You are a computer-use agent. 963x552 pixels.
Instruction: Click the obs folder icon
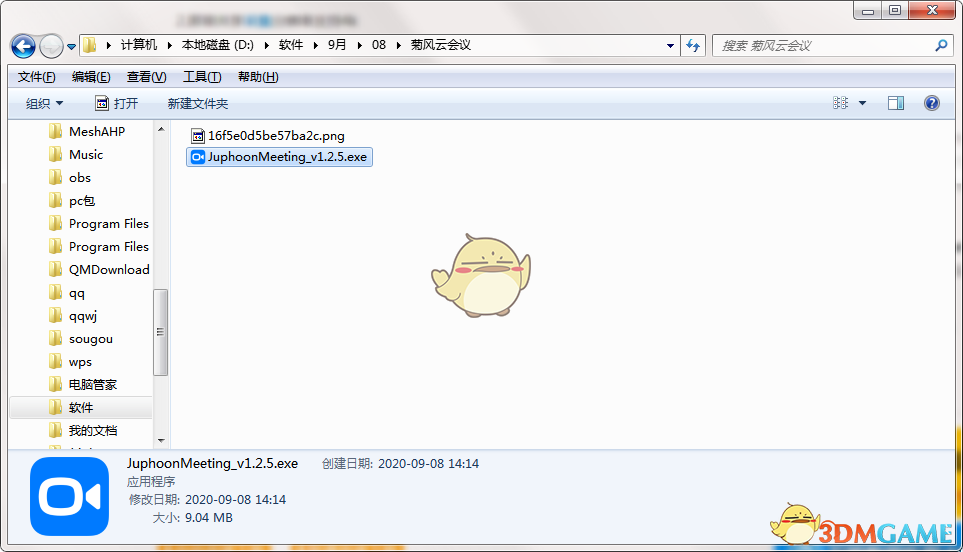(x=55, y=177)
